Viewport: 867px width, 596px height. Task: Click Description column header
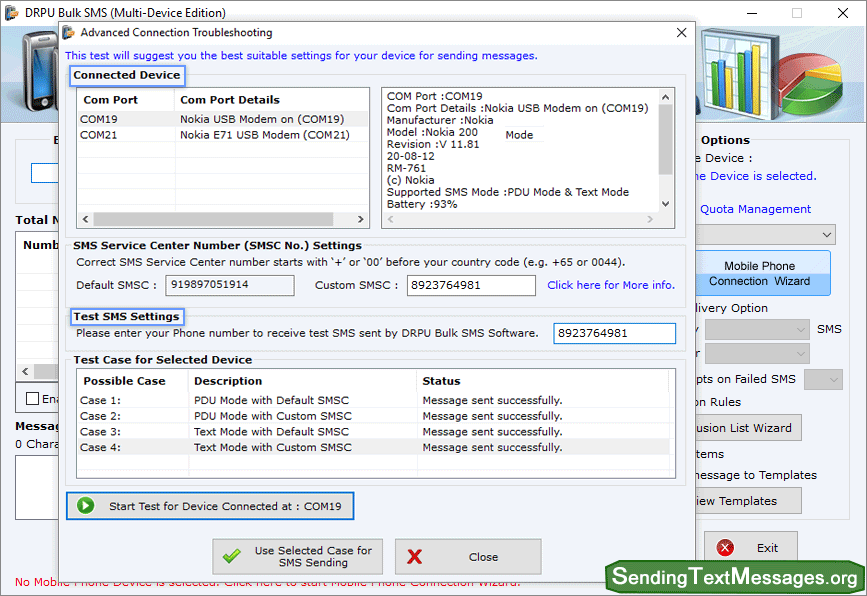(x=302, y=381)
